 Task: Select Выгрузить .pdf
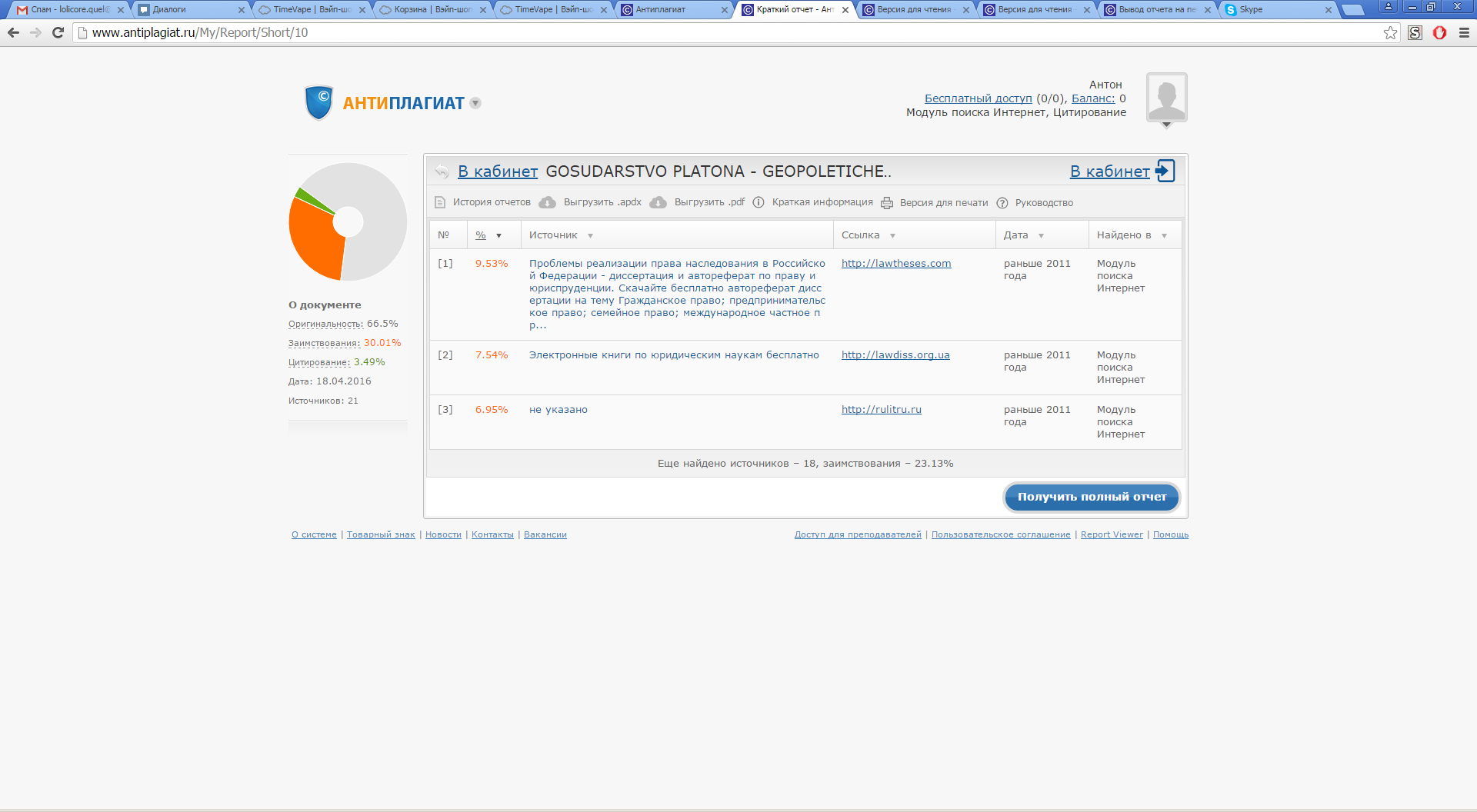click(x=709, y=202)
